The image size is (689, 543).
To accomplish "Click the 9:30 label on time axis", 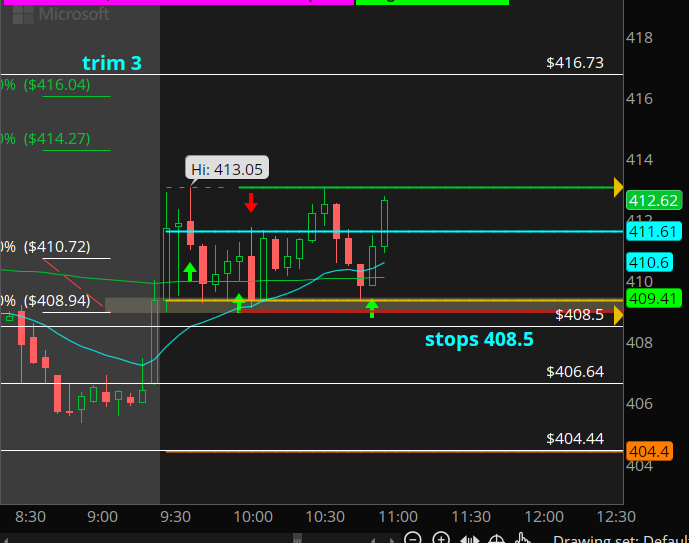I will [175, 517].
